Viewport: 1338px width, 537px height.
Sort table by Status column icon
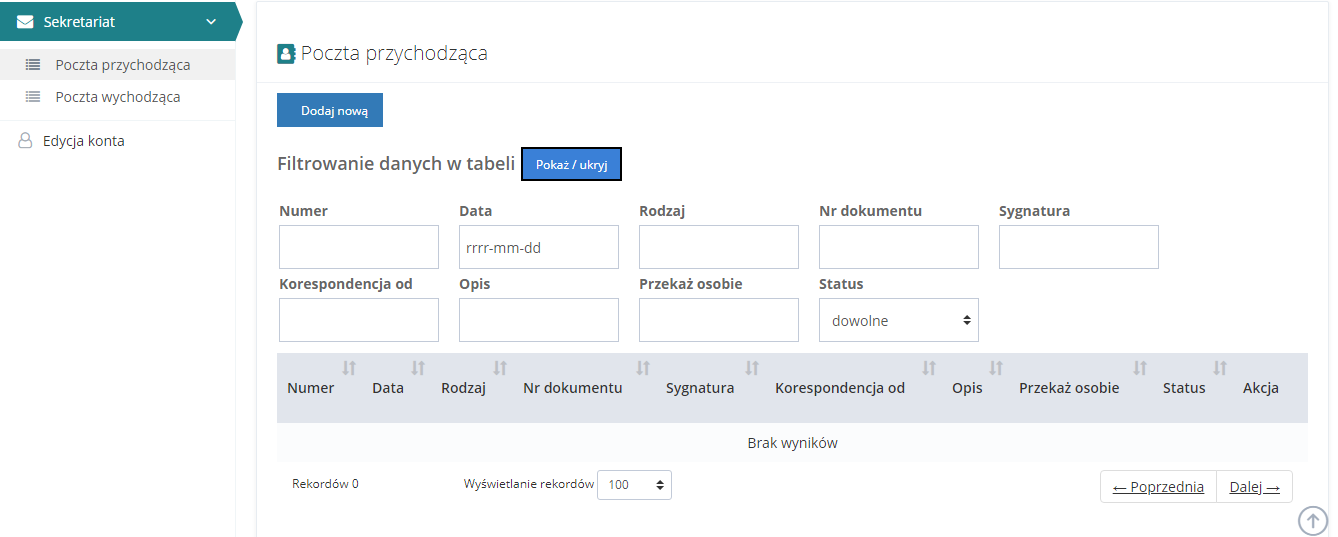coord(1220,368)
